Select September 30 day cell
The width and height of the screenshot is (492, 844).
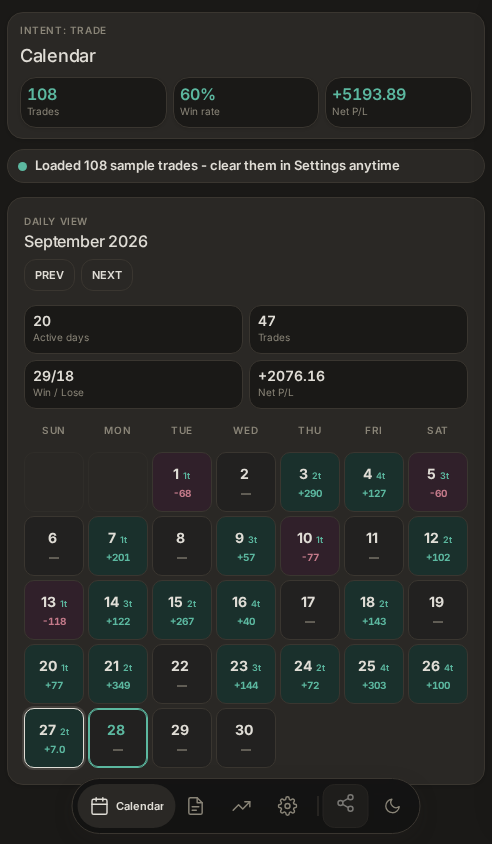tap(246, 738)
